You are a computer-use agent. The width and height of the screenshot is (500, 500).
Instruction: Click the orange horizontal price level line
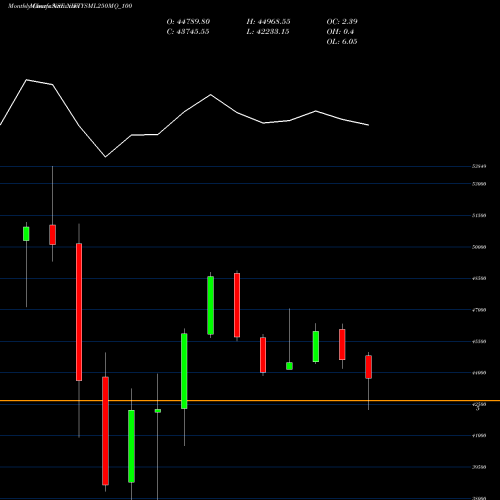click(250, 400)
